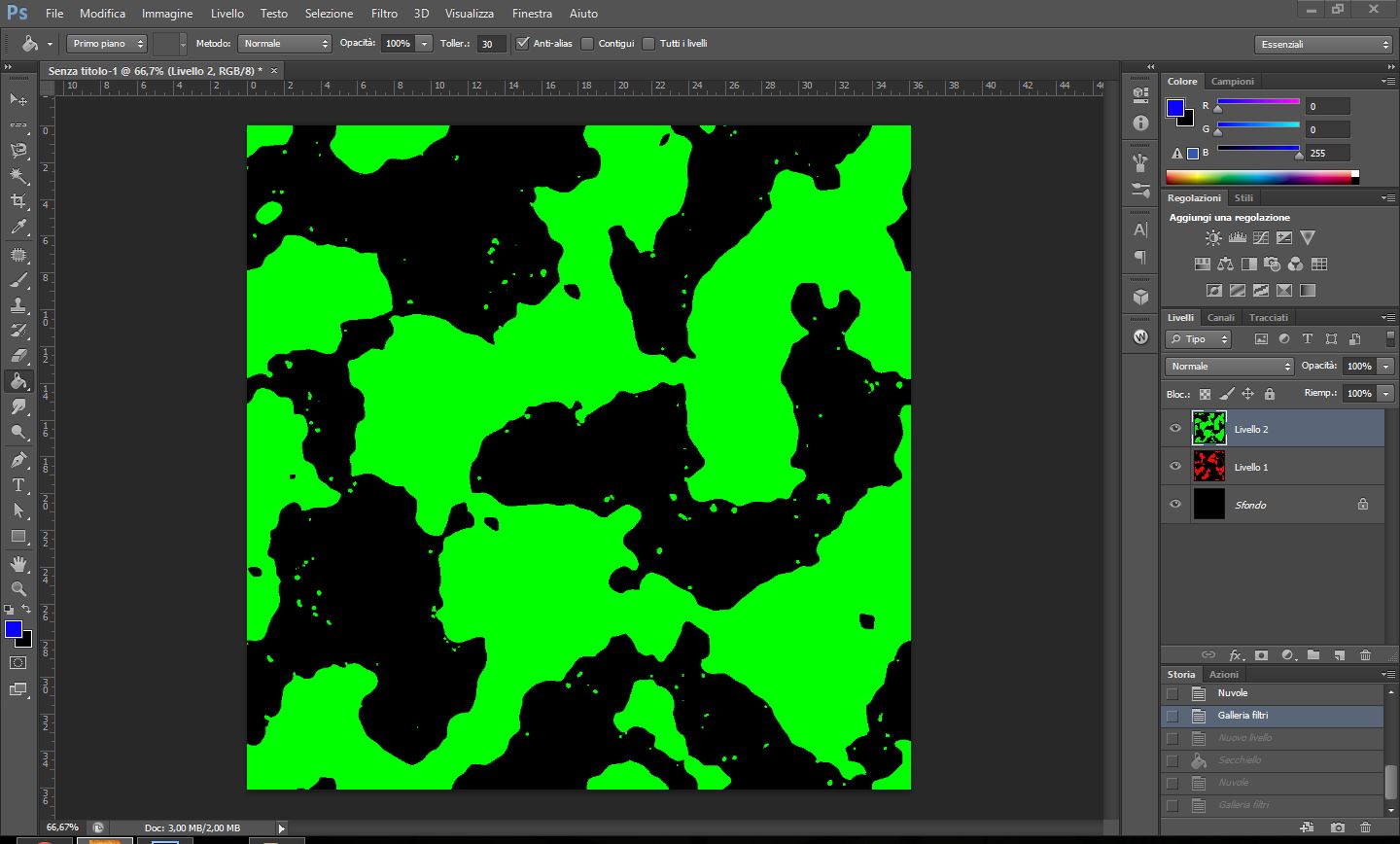Select the Crop tool
The width and height of the screenshot is (1400, 844).
18,201
